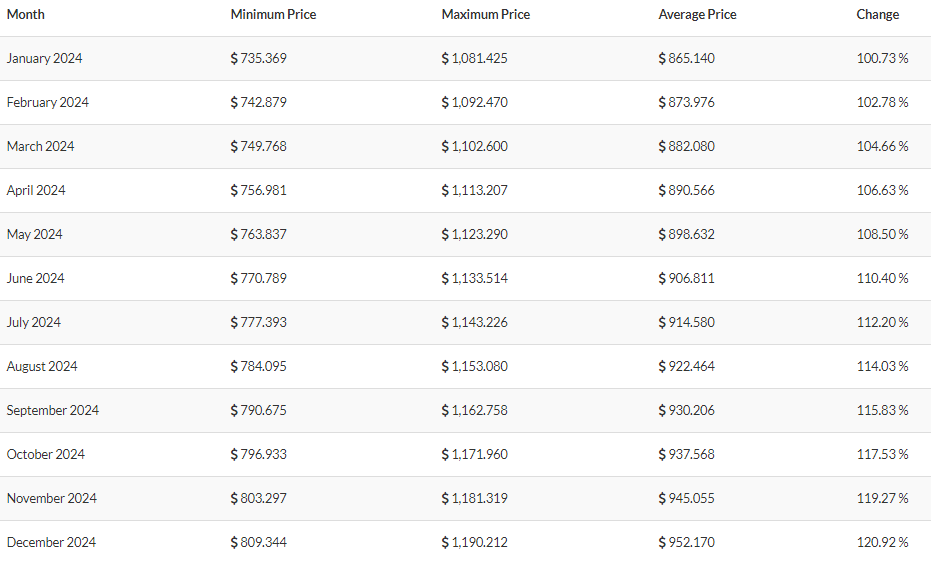Screen dimensions: 931x564
Task: Click January 2024 maximum price $1,081.425
Action: (x=474, y=58)
